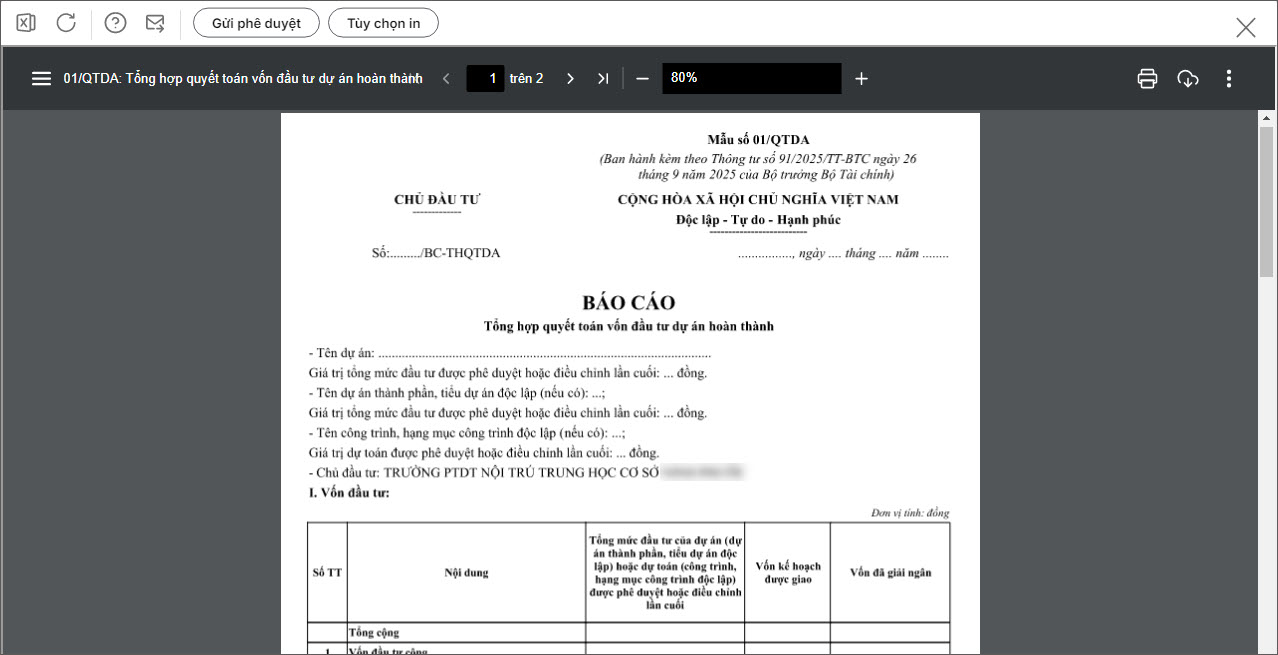Zoom out with the minus button
This screenshot has width=1278, height=655.
click(x=642, y=78)
